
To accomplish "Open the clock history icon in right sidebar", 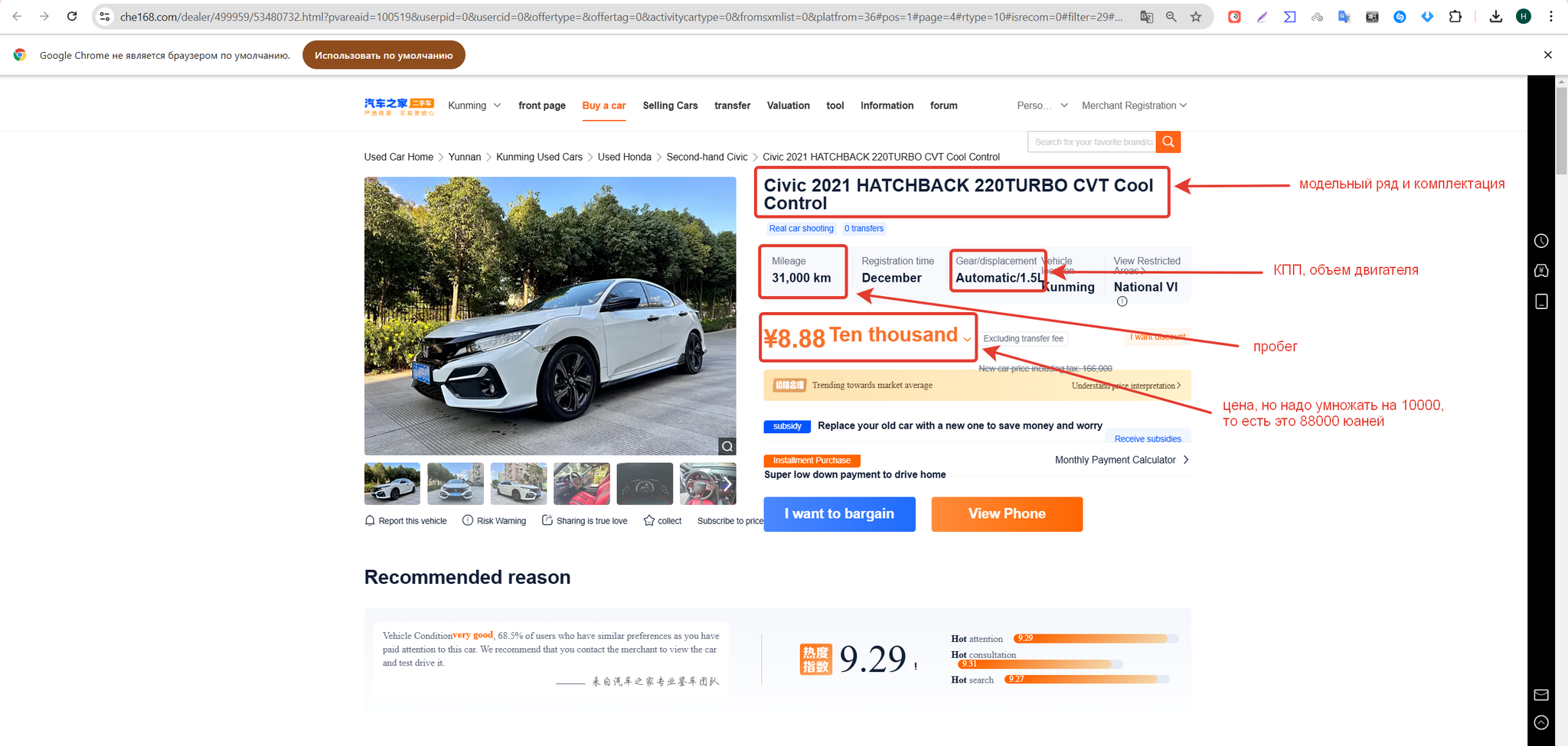I will (x=1541, y=241).
